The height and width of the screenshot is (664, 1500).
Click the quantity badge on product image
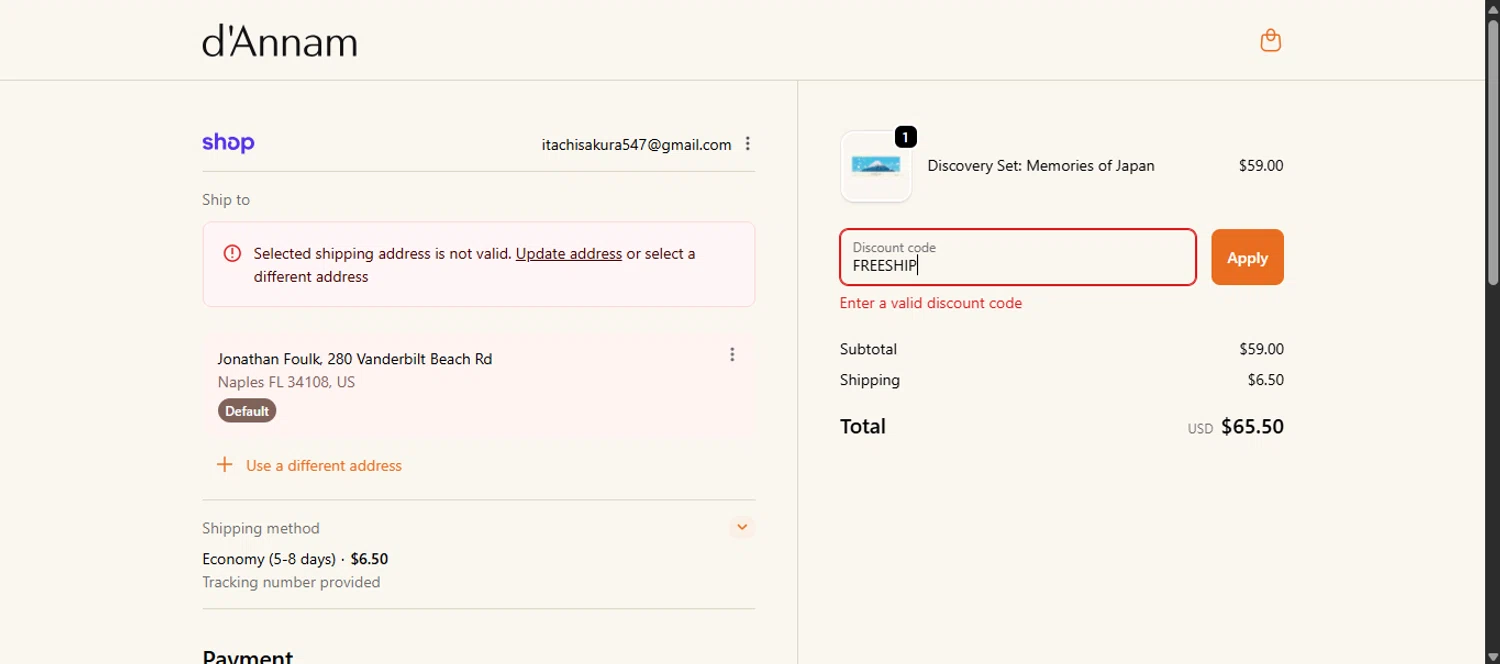click(x=905, y=137)
